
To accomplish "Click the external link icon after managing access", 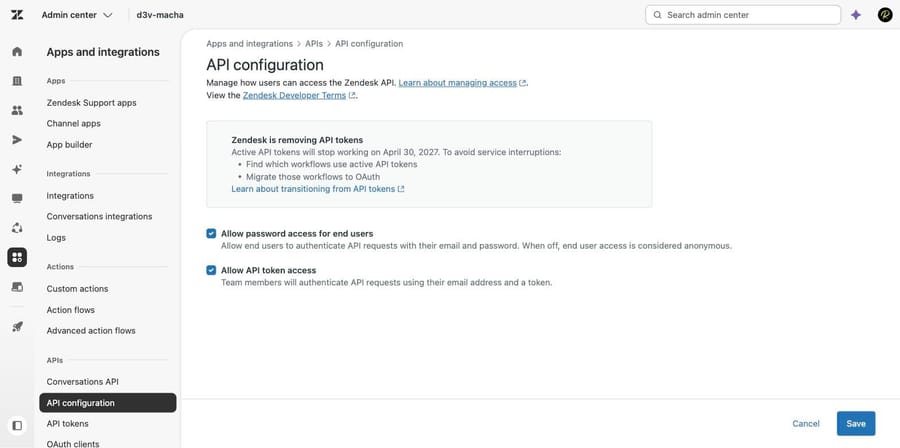I will (x=522, y=83).
